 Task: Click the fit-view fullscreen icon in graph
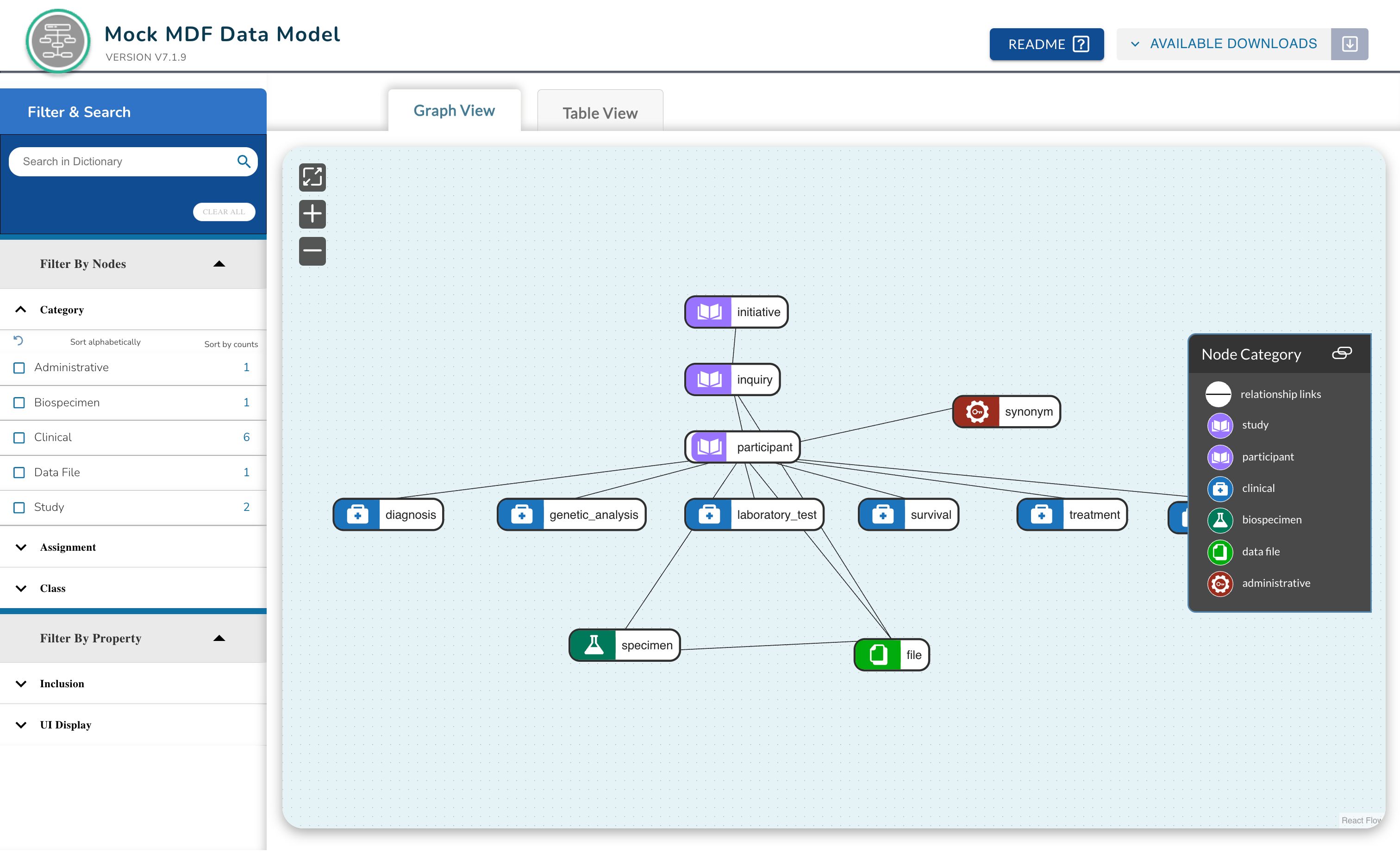[312, 177]
